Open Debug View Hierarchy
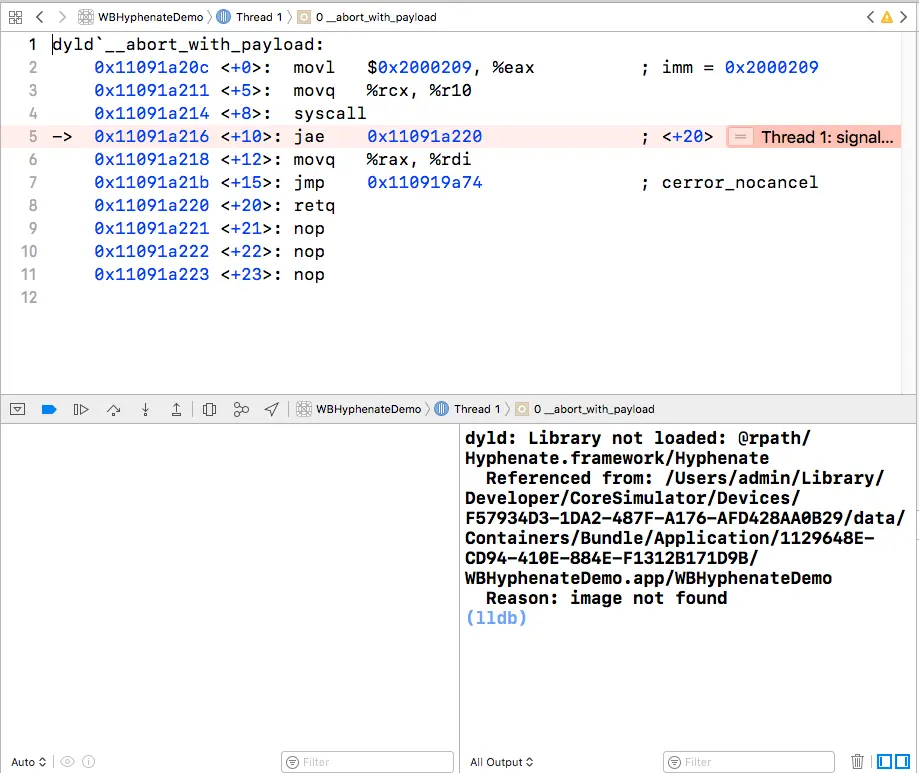Image resolution: width=919 pixels, height=773 pixels. point(209,409)
